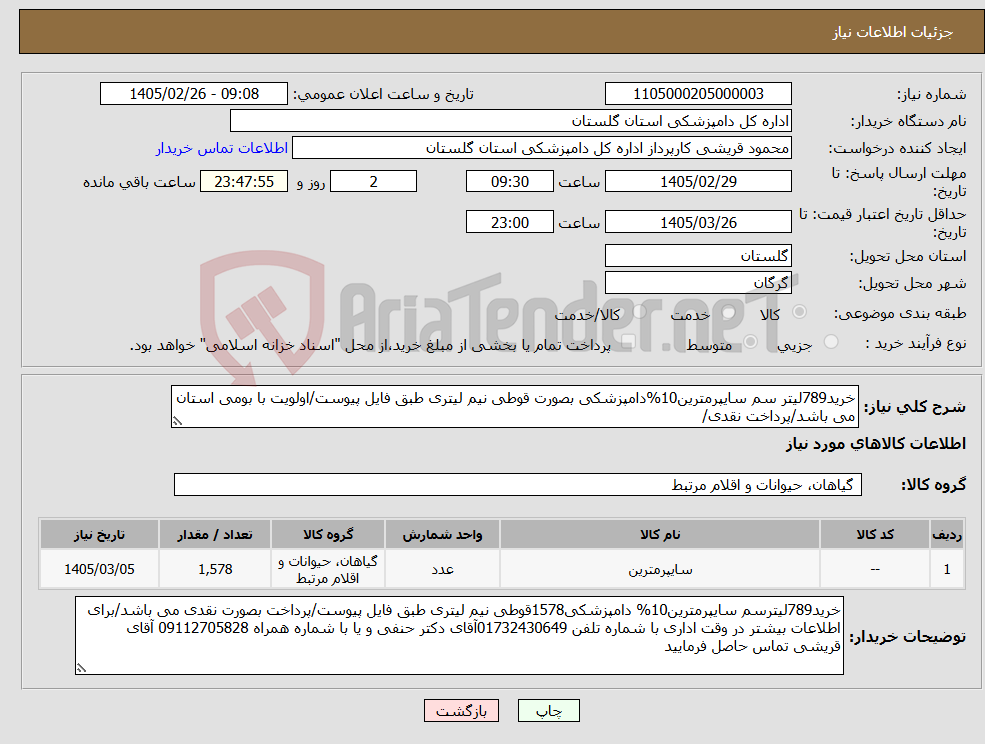The width and height of the screenshot is (985, 744).
Task: Select the کالا/خدمت radio button
Action: [x=640, y=312]
